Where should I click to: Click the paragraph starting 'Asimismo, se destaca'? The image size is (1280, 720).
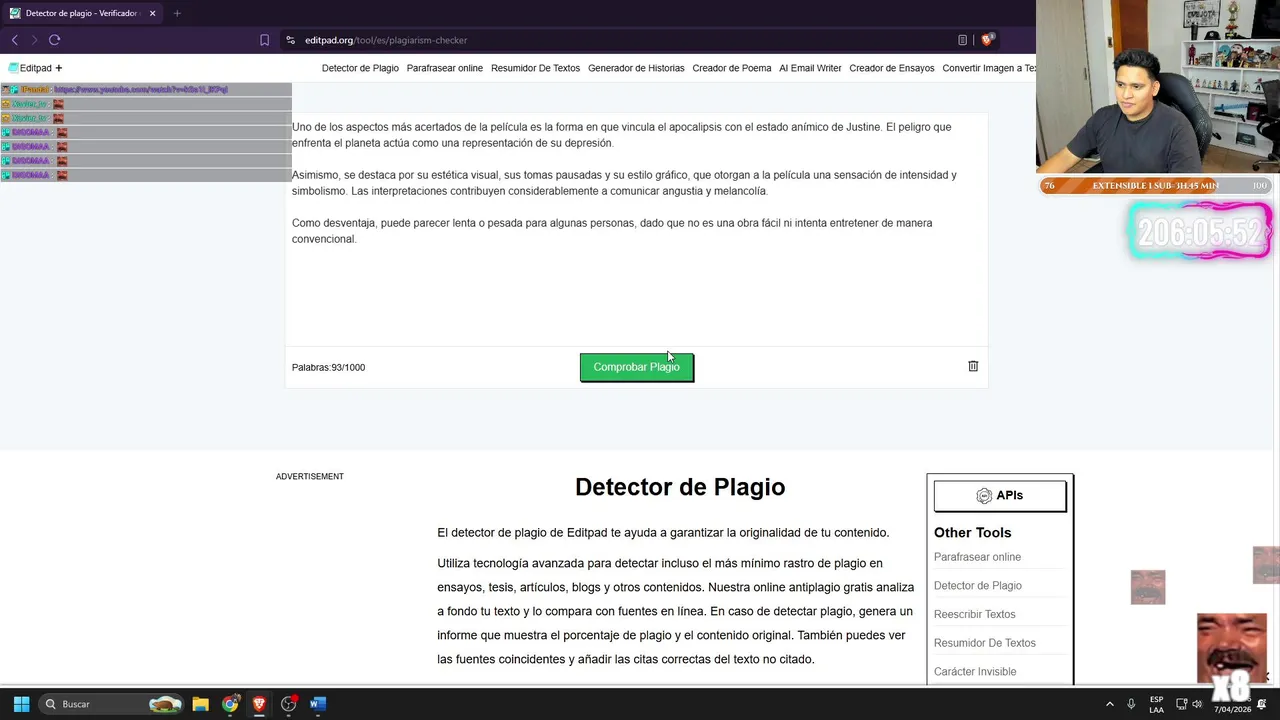[624, 183]
